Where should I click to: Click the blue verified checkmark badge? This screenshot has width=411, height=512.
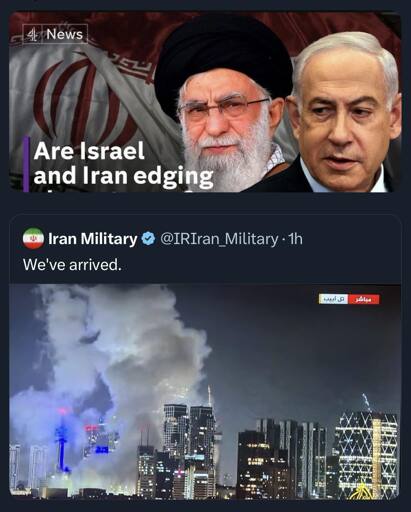(x=148, y=239)
